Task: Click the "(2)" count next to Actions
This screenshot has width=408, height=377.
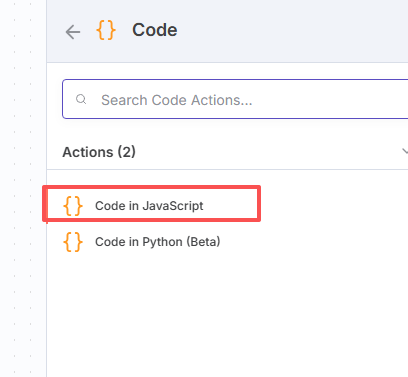Action: pos(126,152)
